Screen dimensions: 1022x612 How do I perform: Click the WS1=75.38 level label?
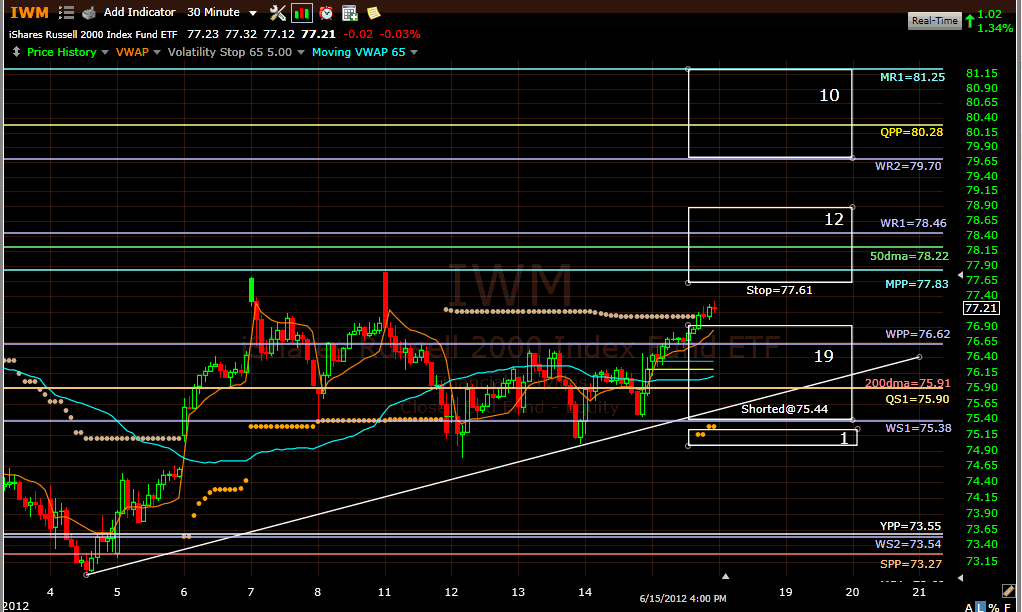pyautogui.click(x=918, y=428)
